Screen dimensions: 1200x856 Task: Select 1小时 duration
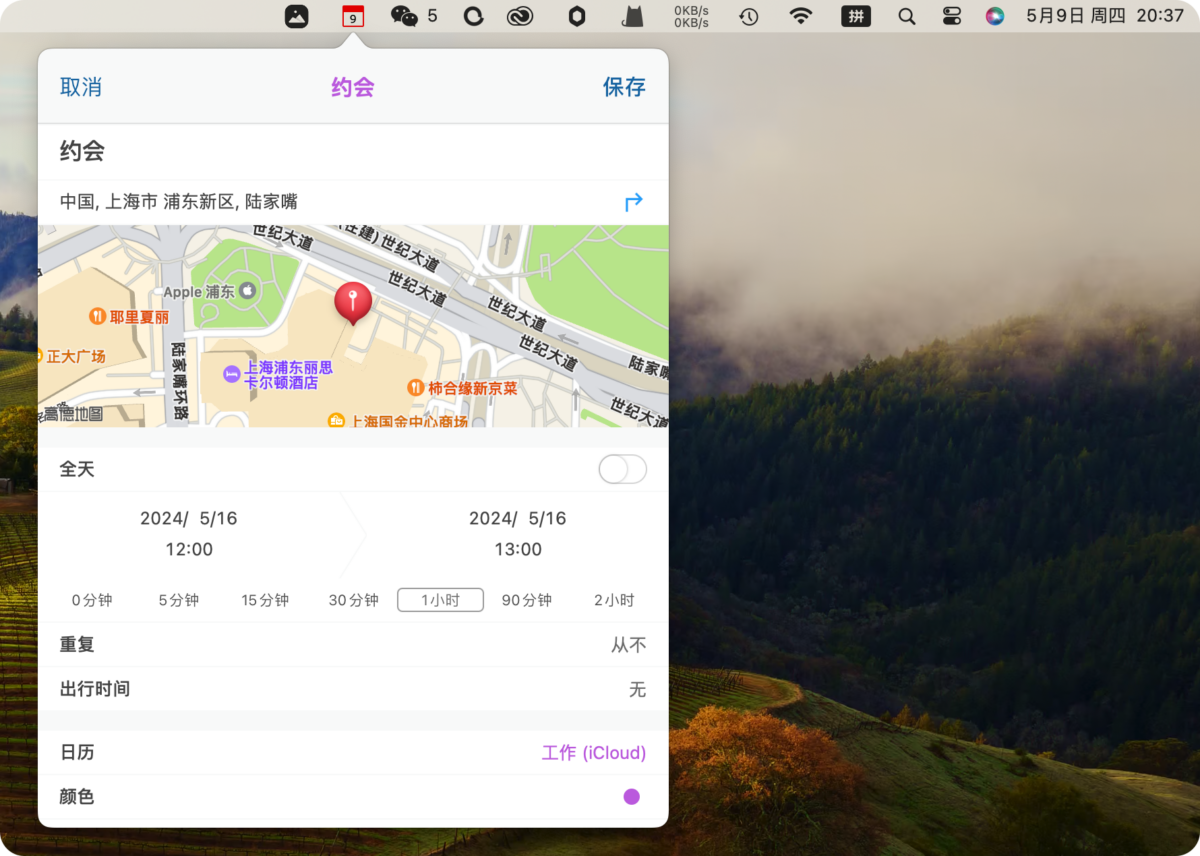click(440, 600)
